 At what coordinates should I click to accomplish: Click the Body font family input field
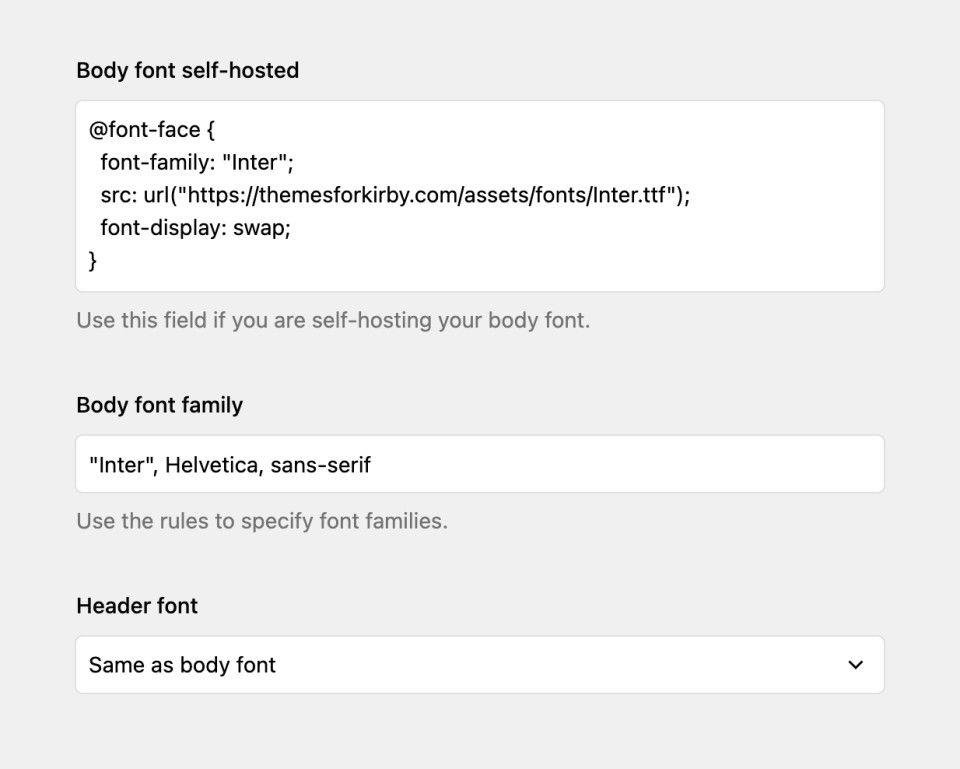[480, 463]
